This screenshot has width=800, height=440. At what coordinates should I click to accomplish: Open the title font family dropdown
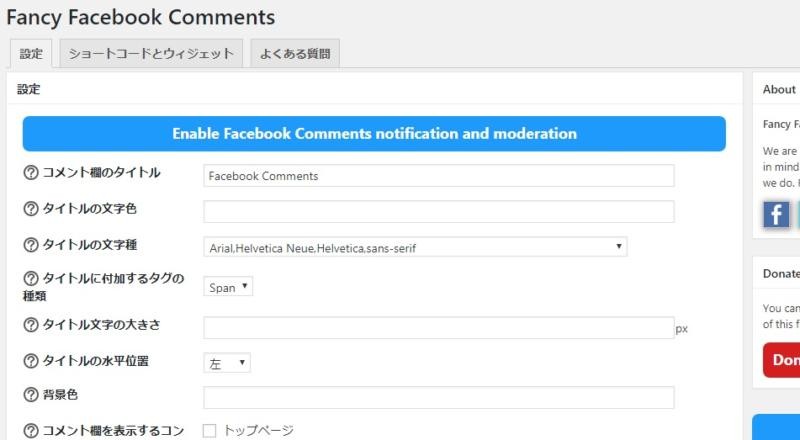415,247
